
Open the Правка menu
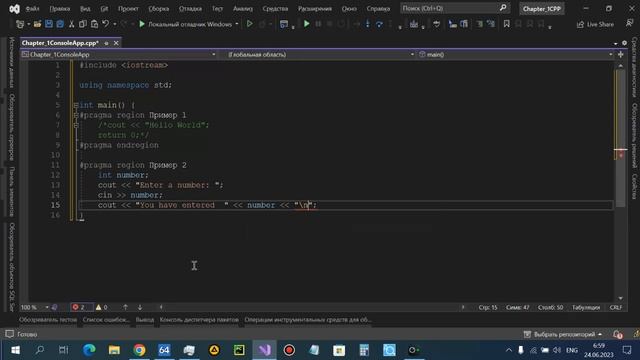60,9
